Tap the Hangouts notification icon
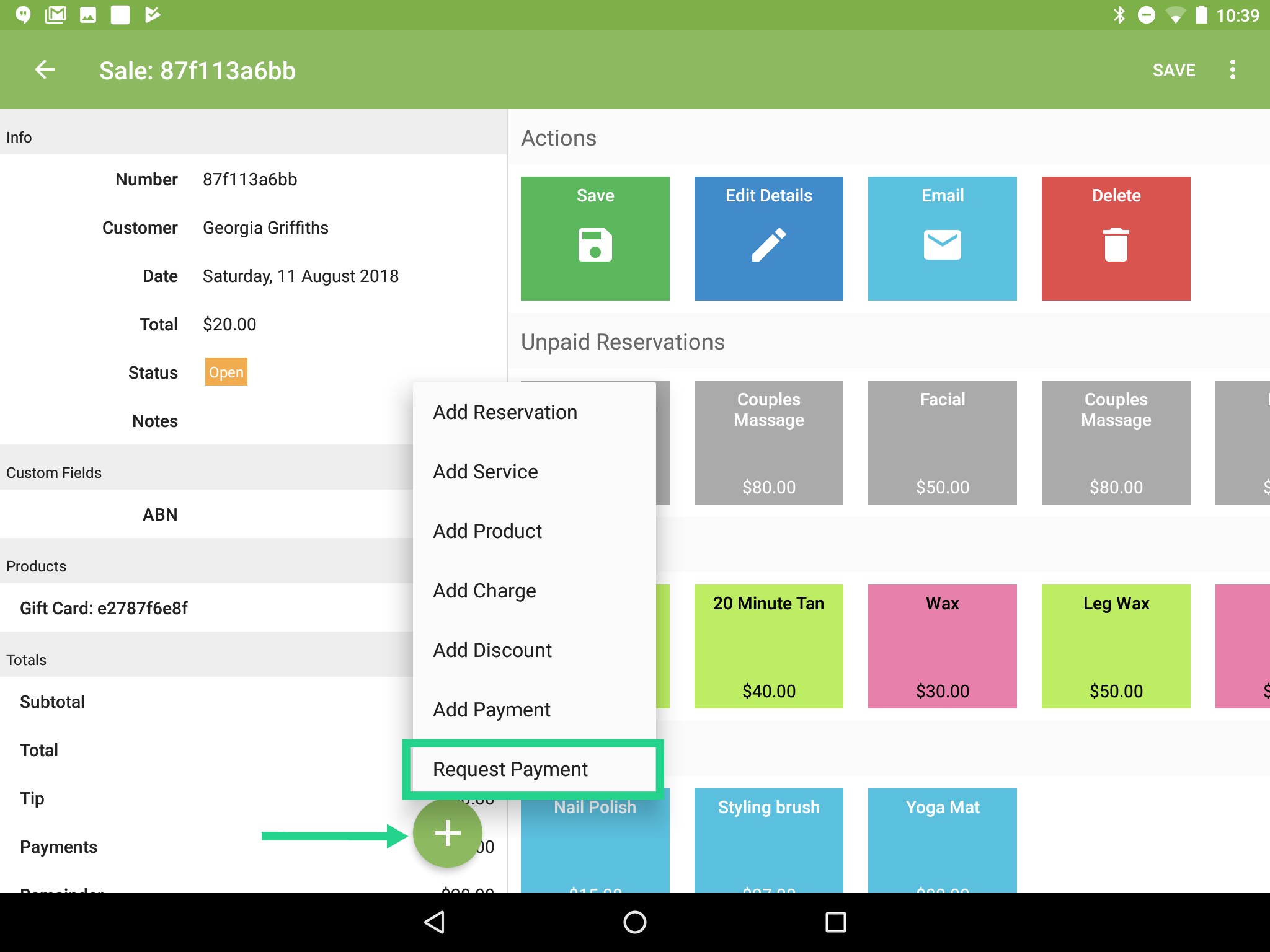 point(23,15)
